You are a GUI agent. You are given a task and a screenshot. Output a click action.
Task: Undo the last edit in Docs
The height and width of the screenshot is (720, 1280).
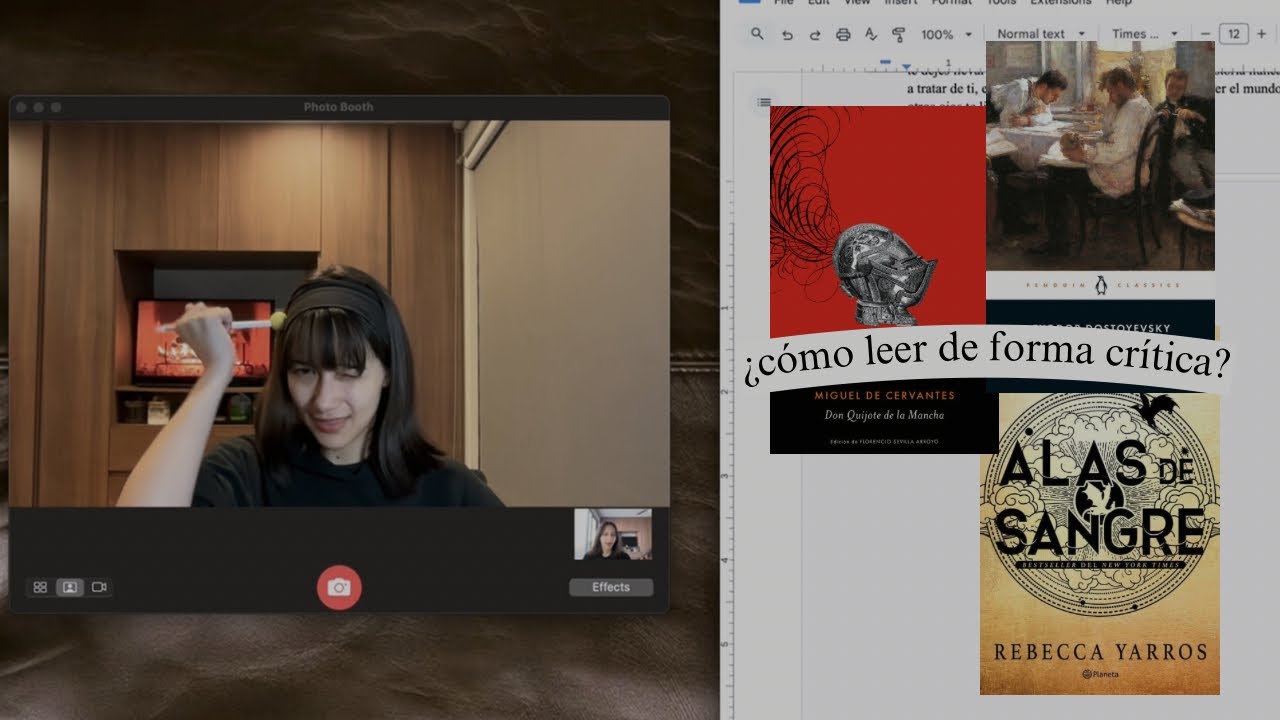point(787,34)
